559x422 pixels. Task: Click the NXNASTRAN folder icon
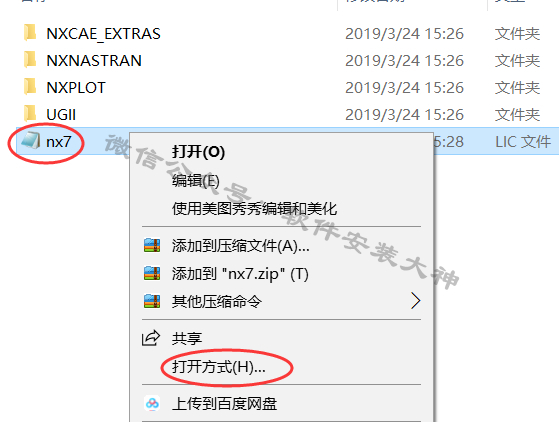(x=30, y=60)
